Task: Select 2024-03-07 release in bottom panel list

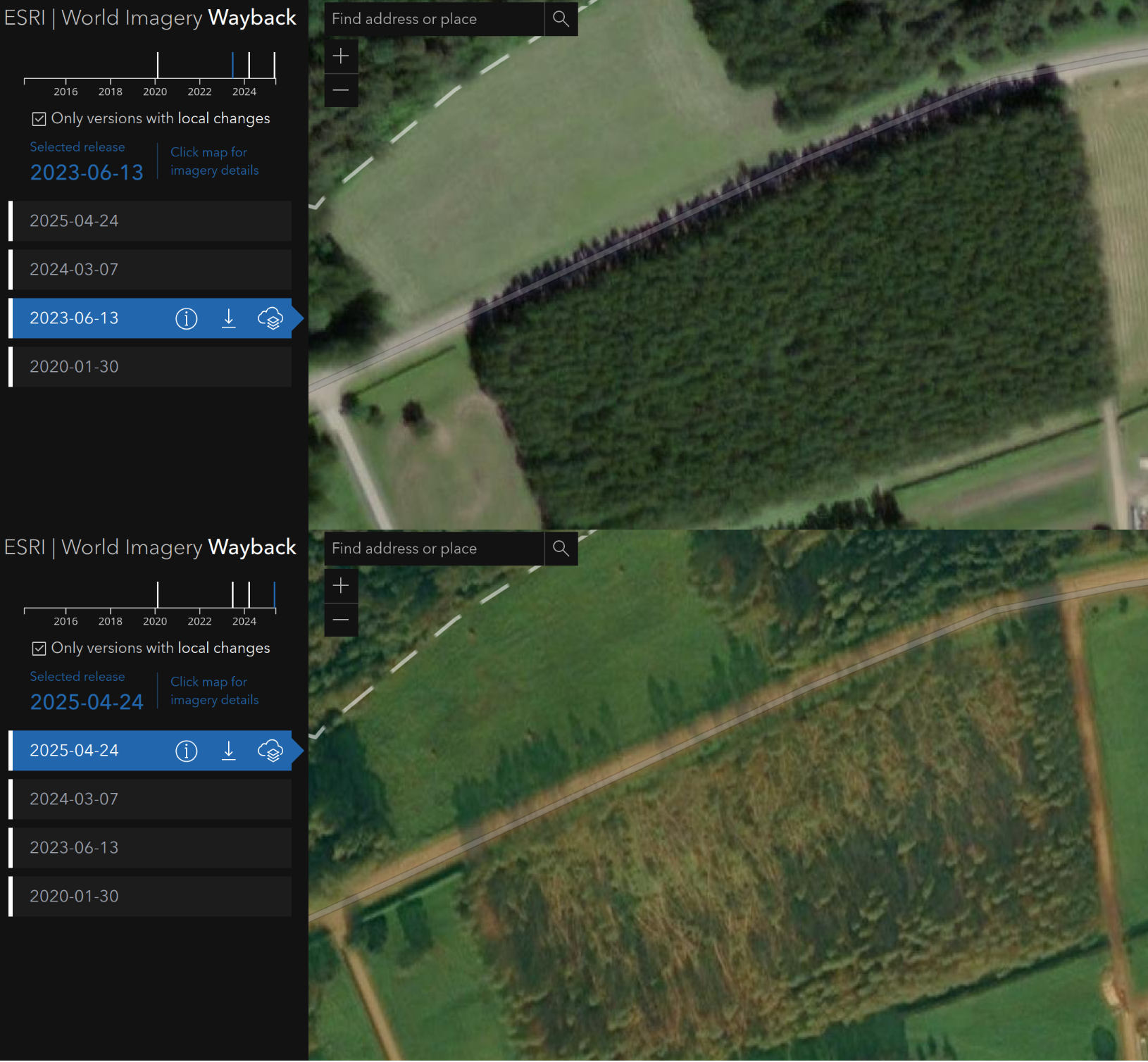Action: pyautogui.click(x=150, y=799)
